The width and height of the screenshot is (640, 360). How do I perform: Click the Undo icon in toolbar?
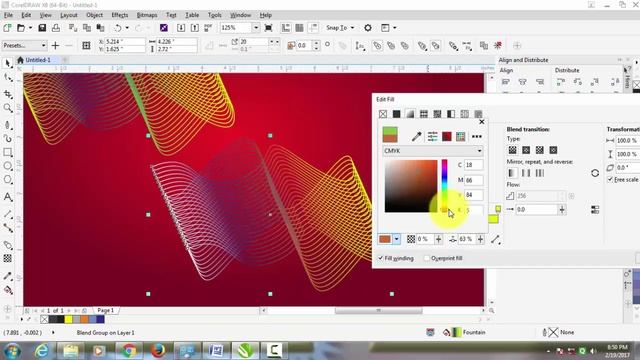tap(118, 28)
